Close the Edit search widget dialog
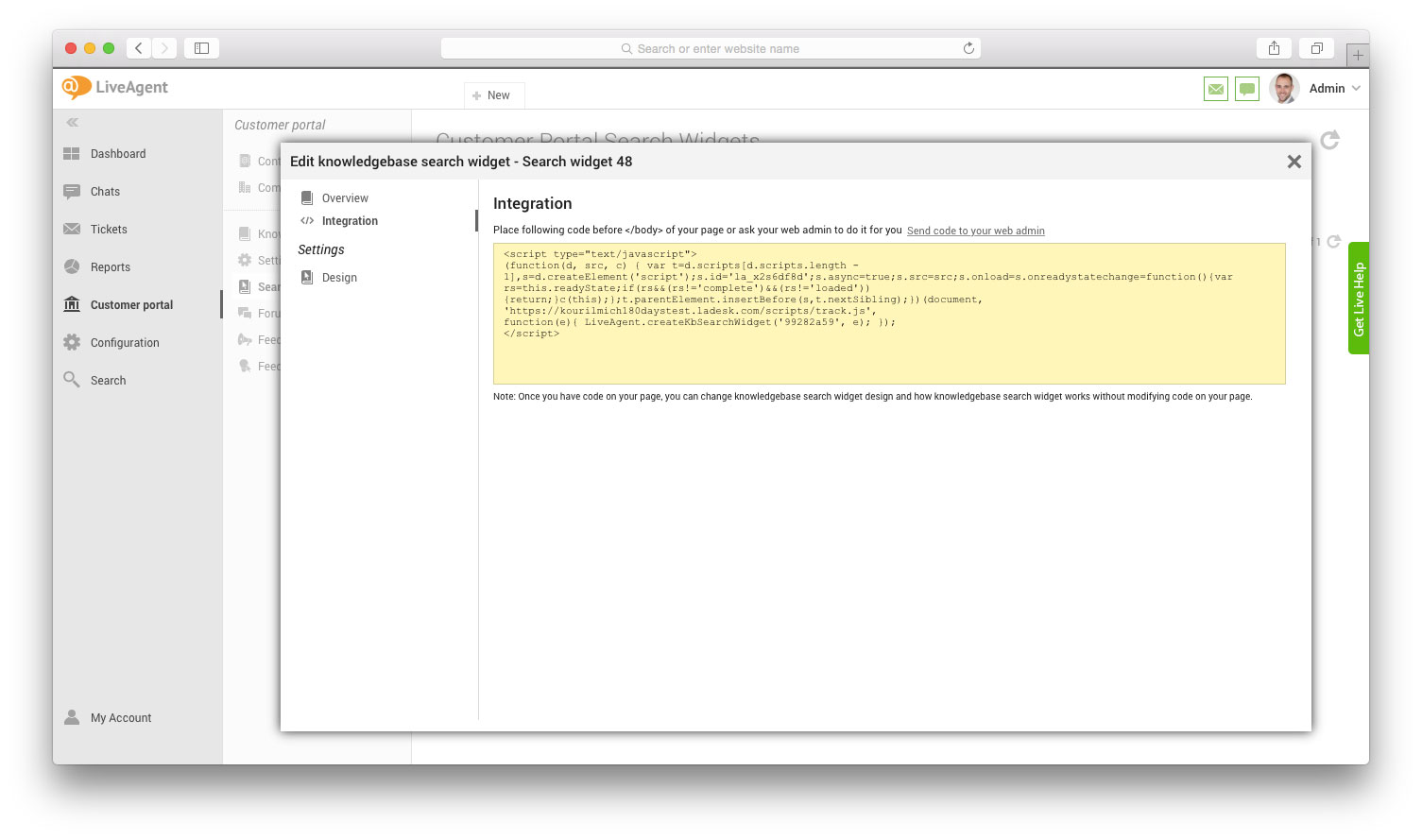The image size is (1422, 840). click(x=1294, y=162)
